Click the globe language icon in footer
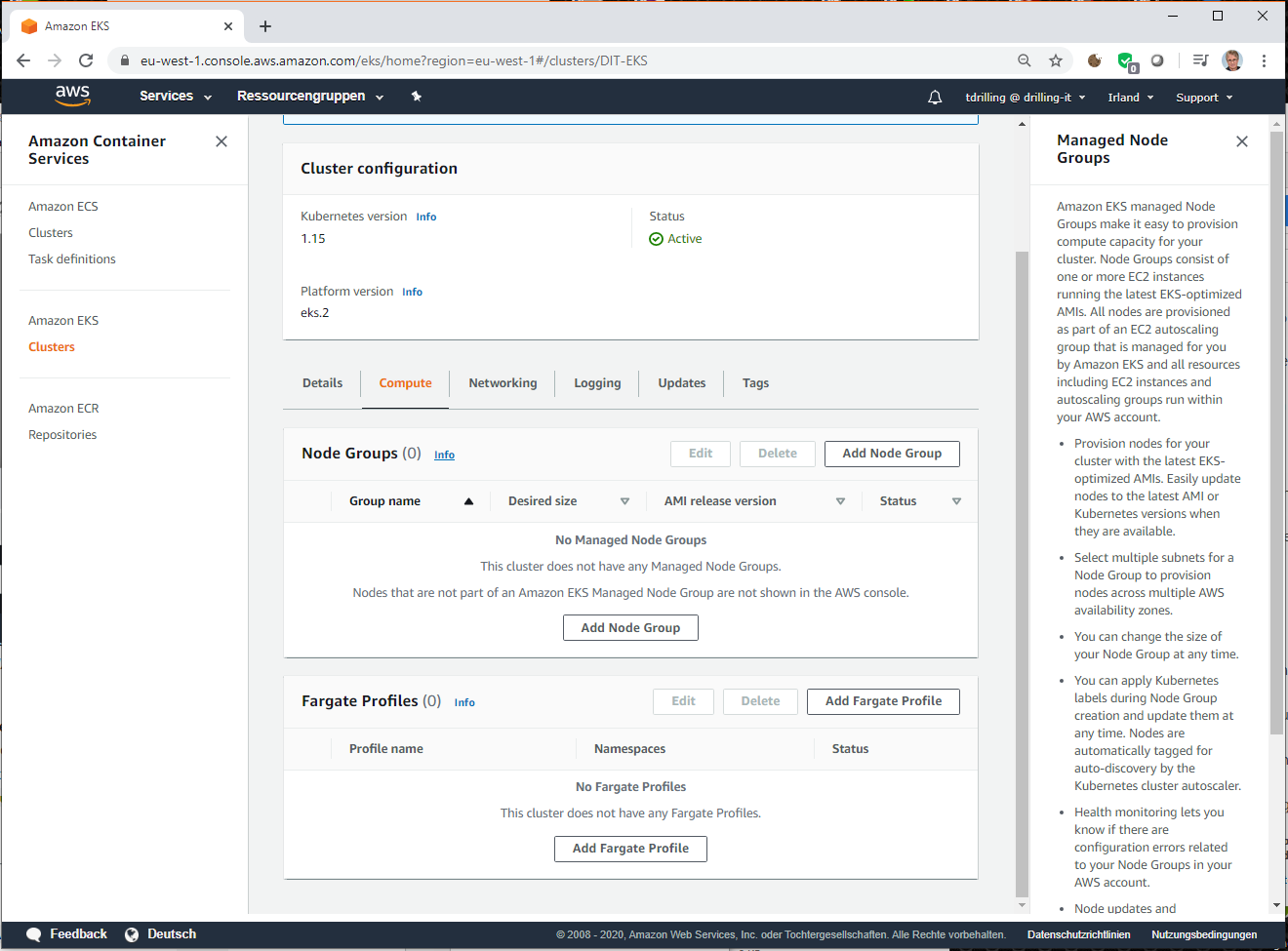1288x951 pixels. [132, 934]
